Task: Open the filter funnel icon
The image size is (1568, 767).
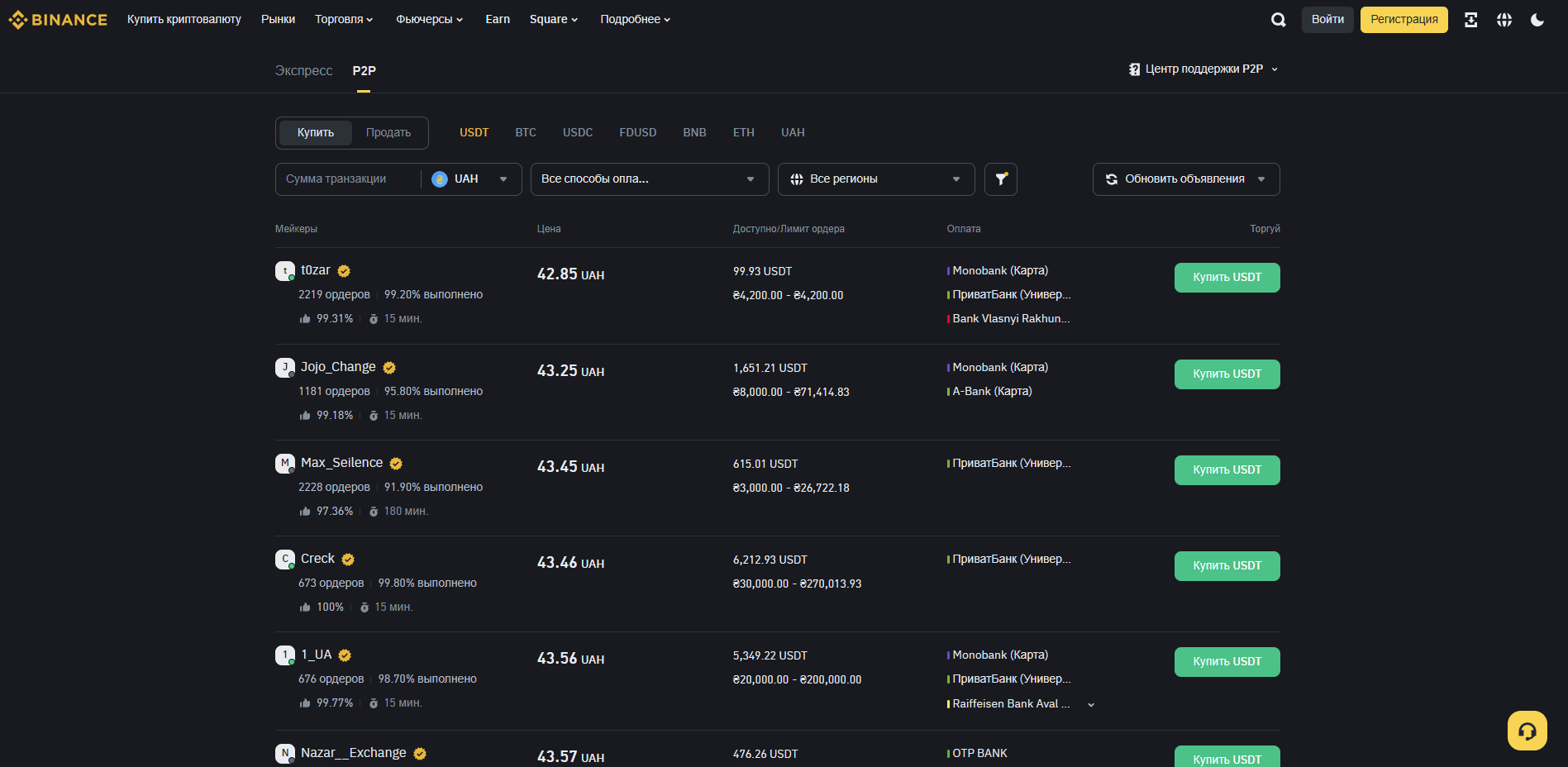Action: [1001, 179]
